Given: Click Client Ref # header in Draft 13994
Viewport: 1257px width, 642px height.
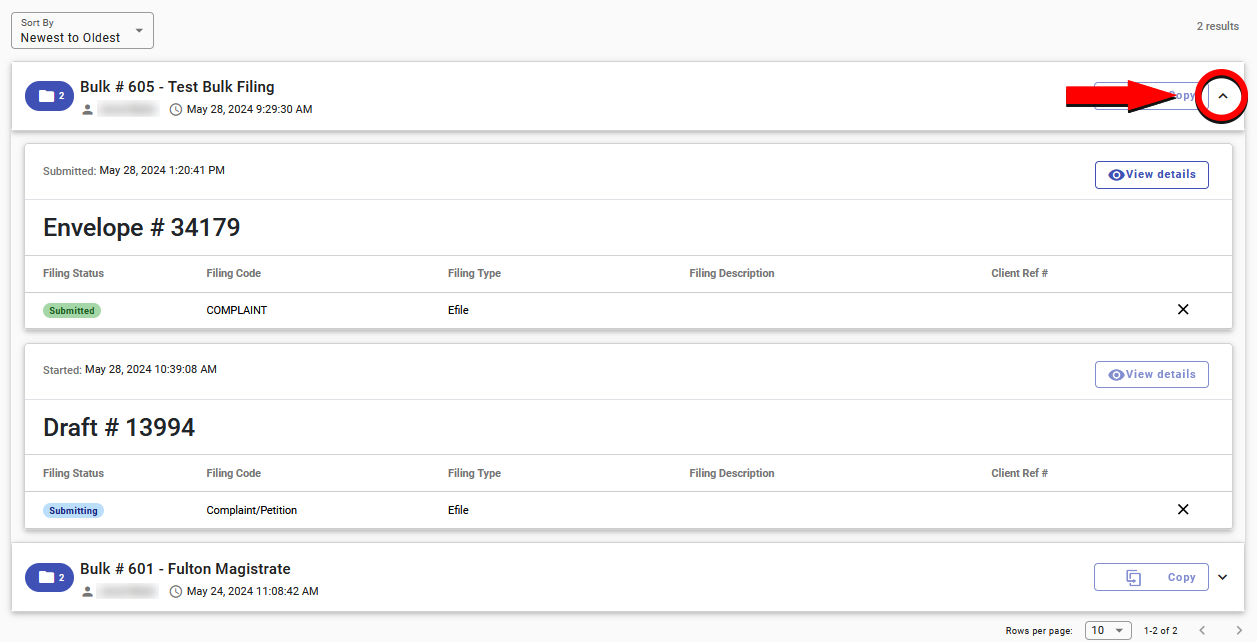Looking at the screenshot, I should coord(1020,473).
